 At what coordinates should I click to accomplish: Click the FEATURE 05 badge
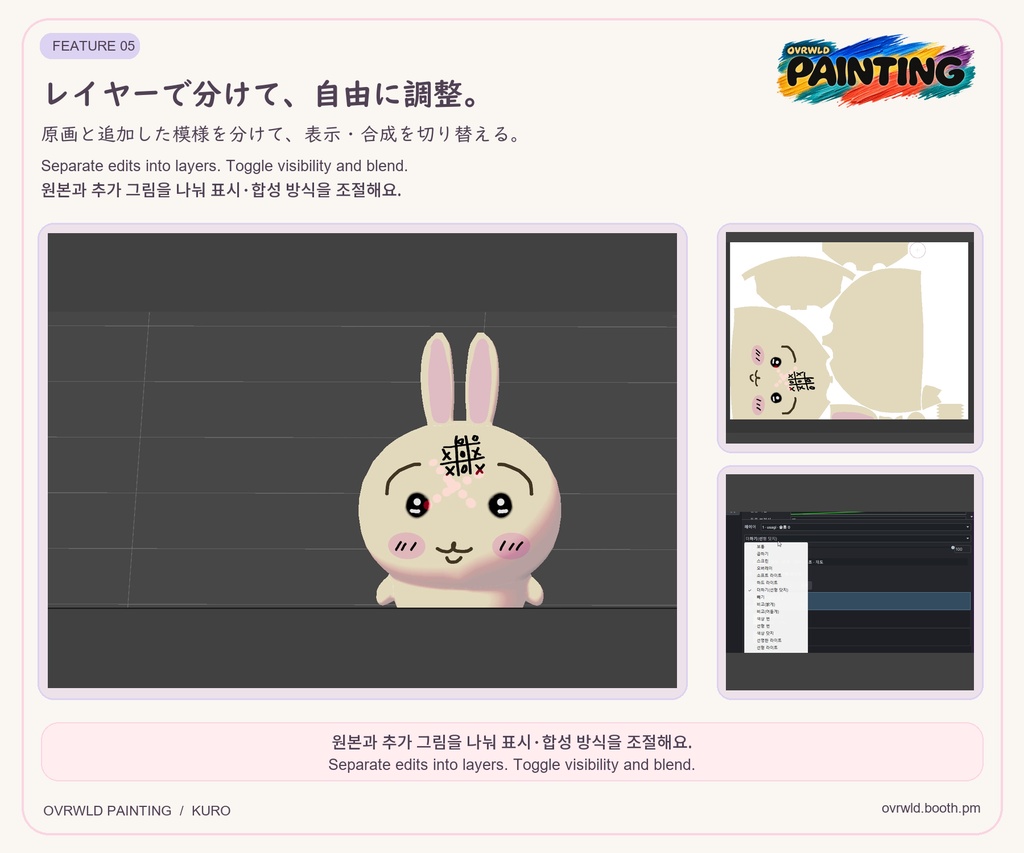90,46
